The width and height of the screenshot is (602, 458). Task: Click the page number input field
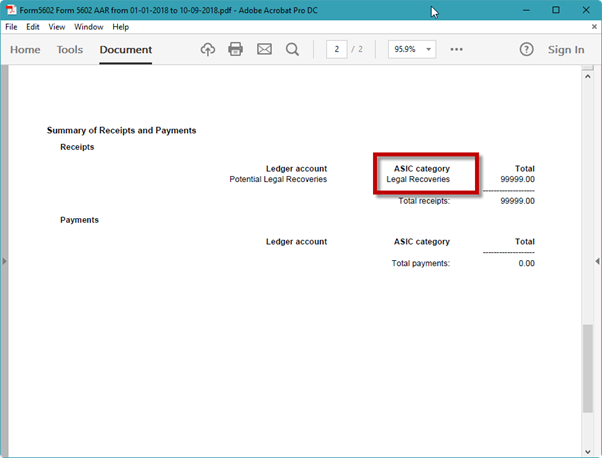point(336,49)
